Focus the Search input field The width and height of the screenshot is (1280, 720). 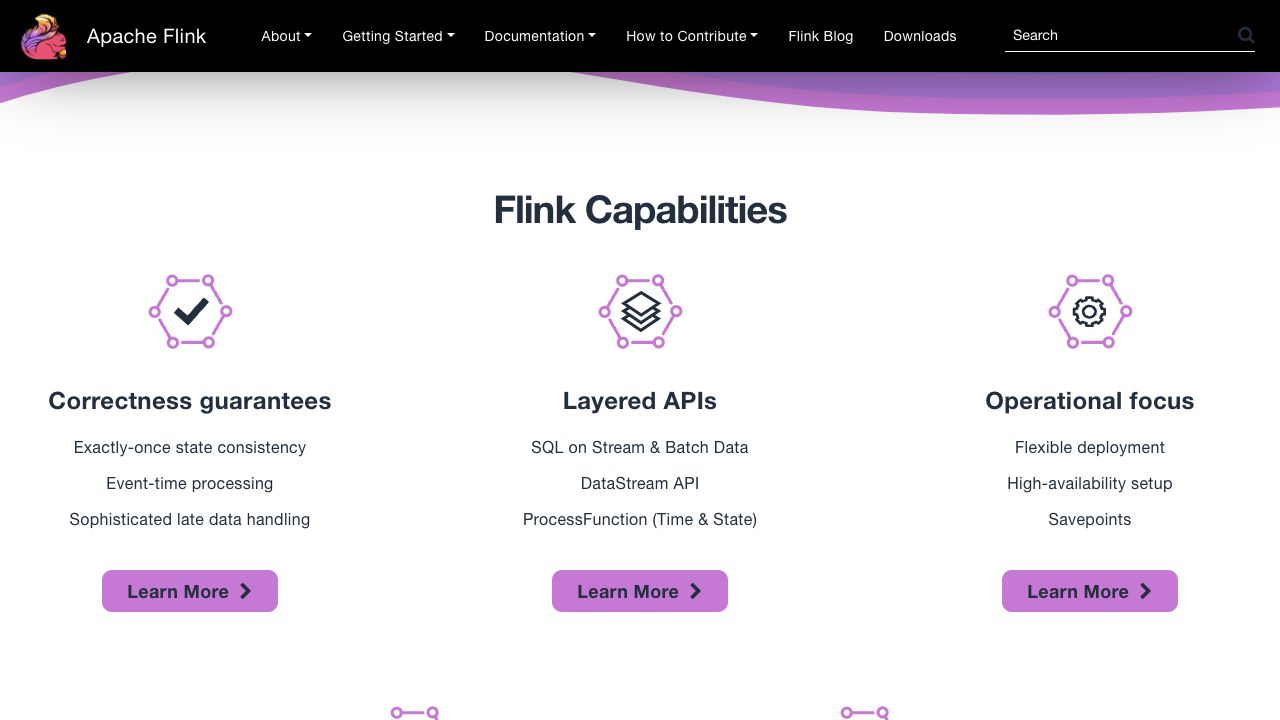coord(1118,36)
